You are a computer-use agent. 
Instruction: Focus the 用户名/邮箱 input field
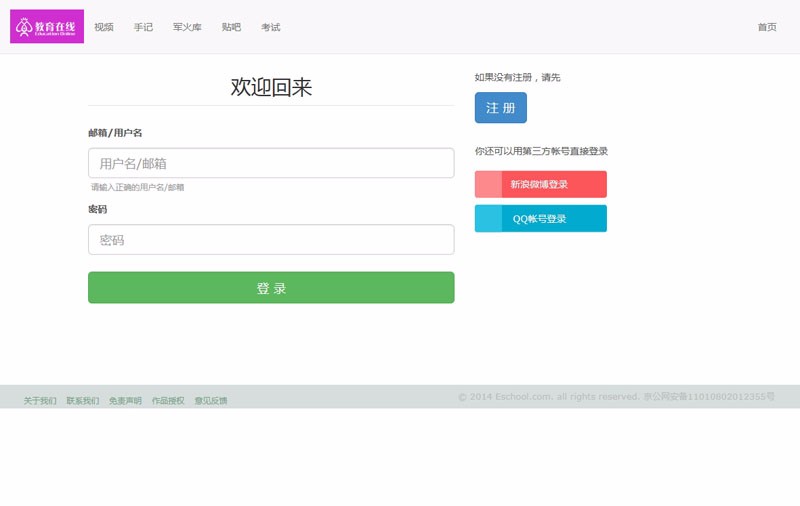(271, 163)
